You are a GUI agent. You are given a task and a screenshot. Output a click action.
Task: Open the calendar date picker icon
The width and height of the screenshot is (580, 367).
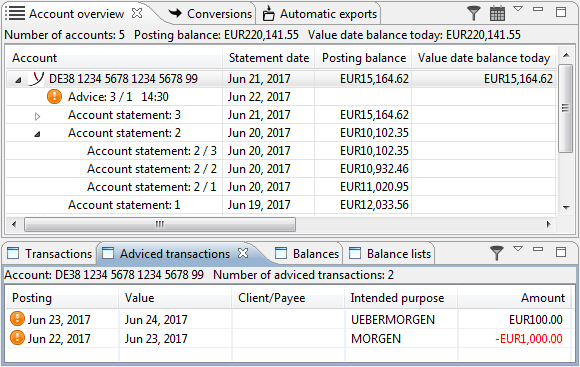[497, 13]
